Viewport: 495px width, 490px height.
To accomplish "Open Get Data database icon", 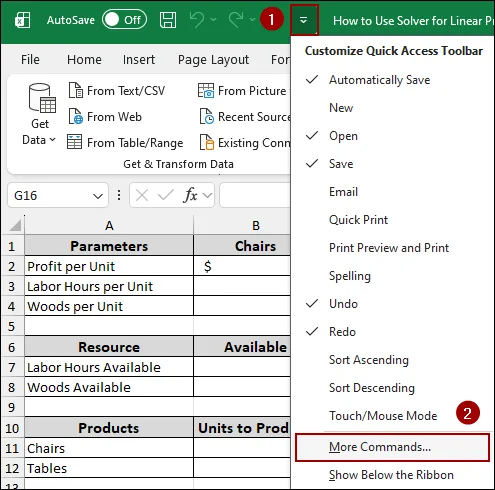I will pos(42,99).
